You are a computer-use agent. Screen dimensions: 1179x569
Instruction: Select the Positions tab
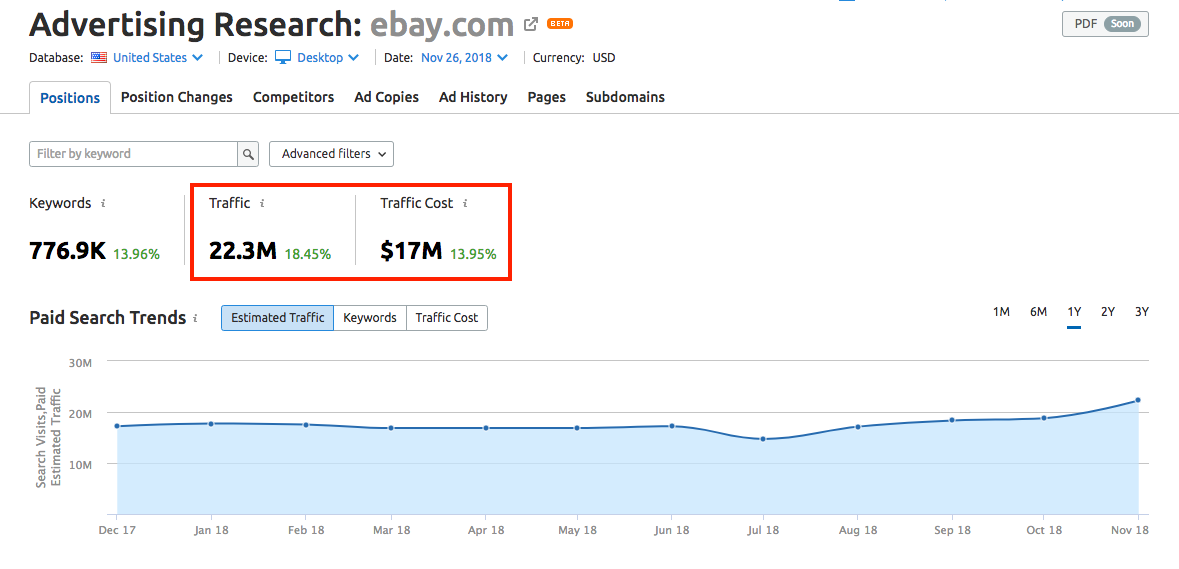coord(70,98)
